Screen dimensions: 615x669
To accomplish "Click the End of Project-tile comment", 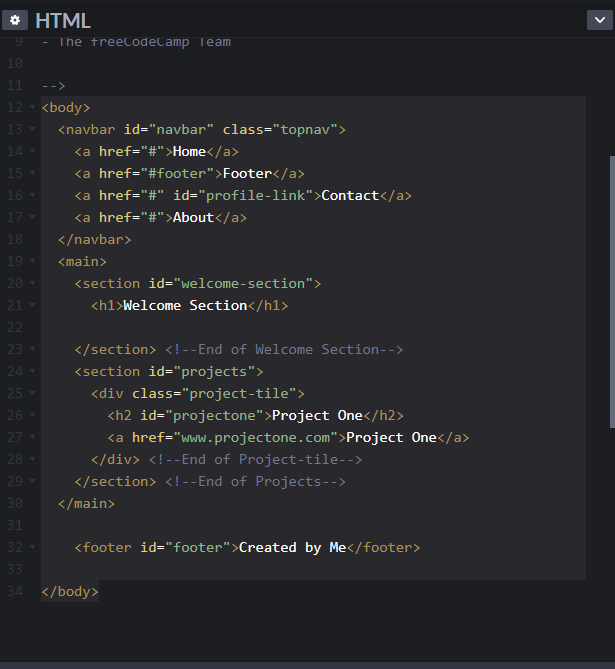I will point(255,460).
